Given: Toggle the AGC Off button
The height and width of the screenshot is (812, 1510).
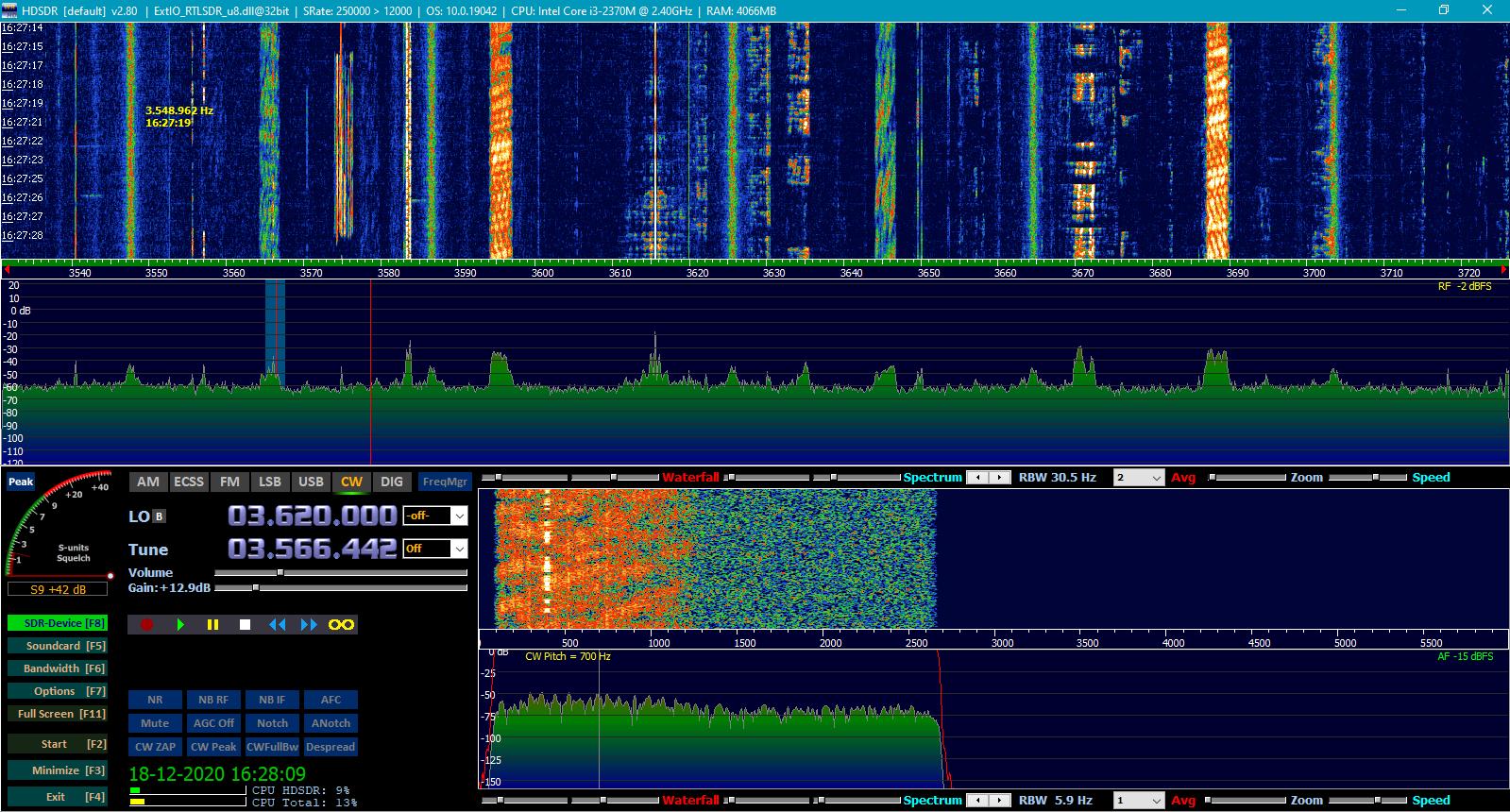Looking at the screenshot, I should click(213, 723).
